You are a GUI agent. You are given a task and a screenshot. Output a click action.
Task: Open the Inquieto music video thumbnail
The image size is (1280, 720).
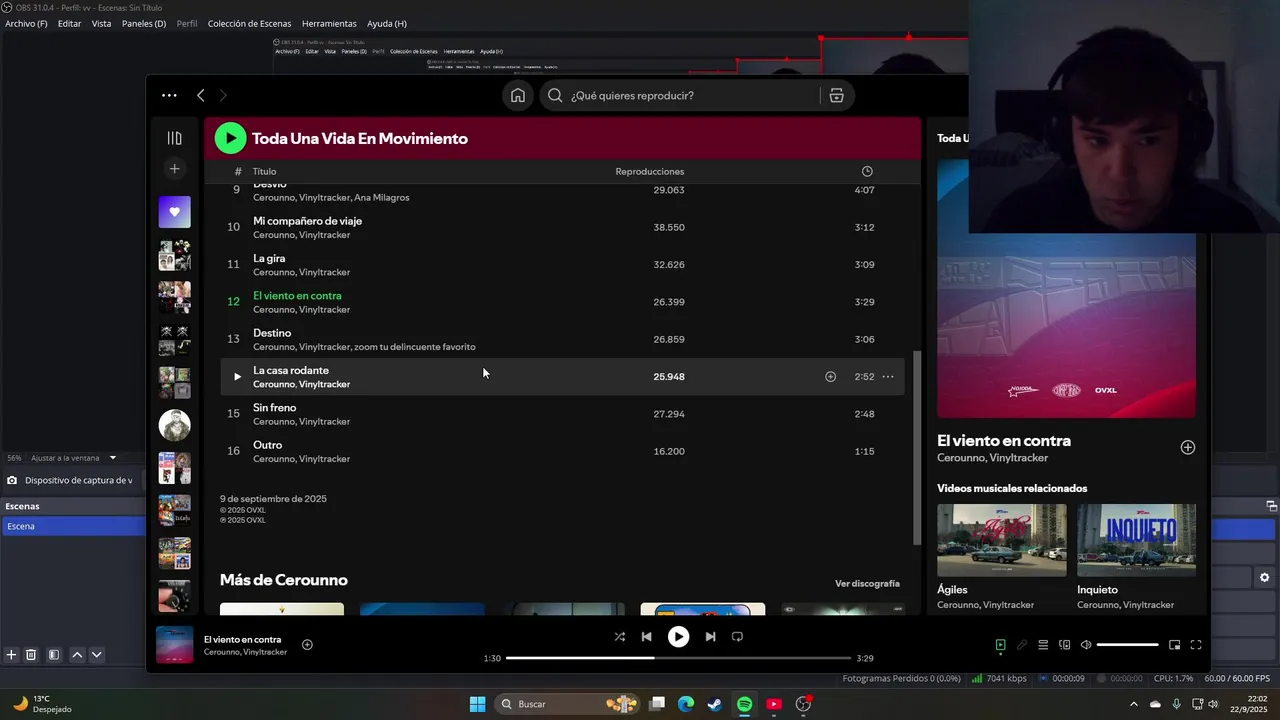click(x=1136, y=540)
